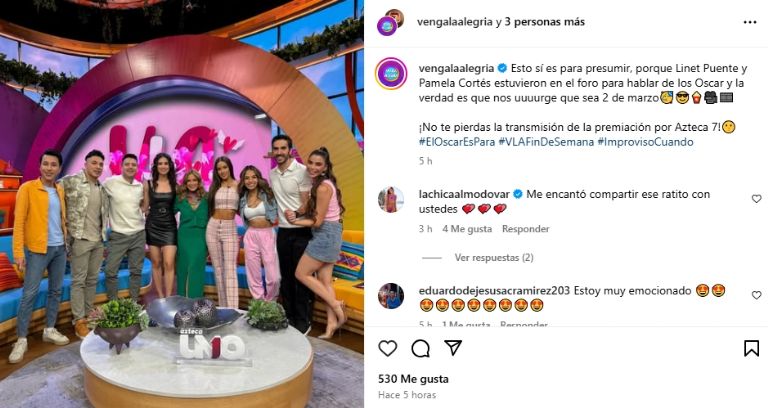Viewport: 768px width, 408px height.
Task: Click the group photo in the post
Action: (182, 204)
